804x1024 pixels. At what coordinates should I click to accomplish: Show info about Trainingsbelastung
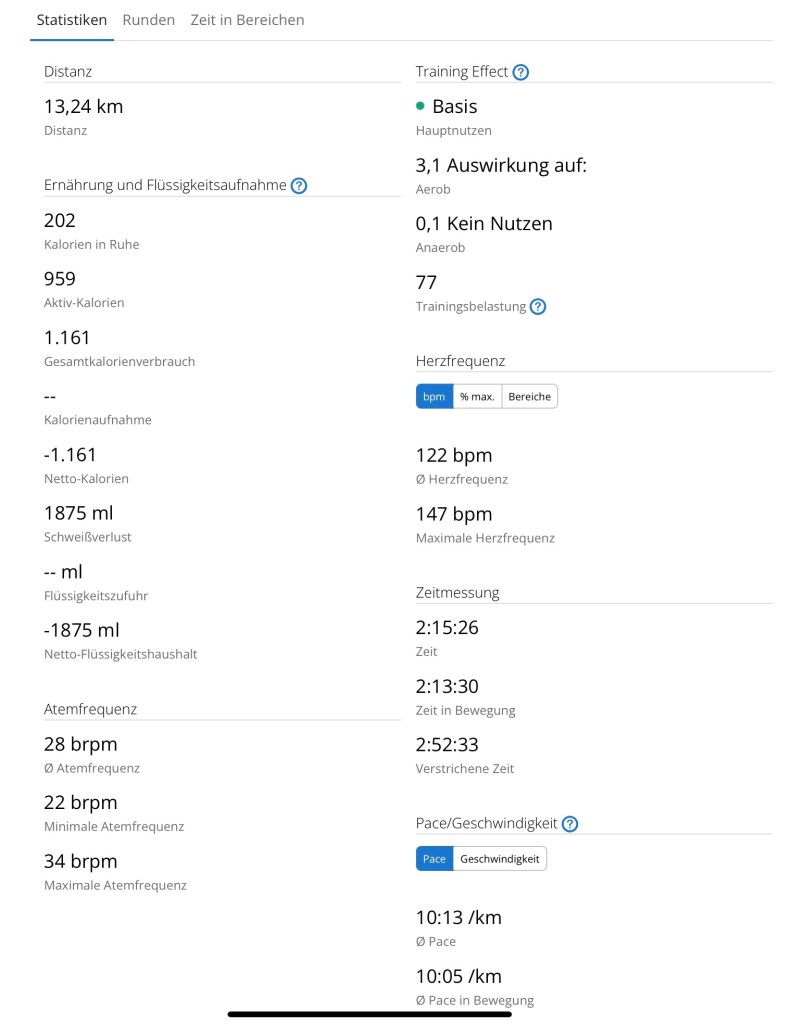click(538, 307)
